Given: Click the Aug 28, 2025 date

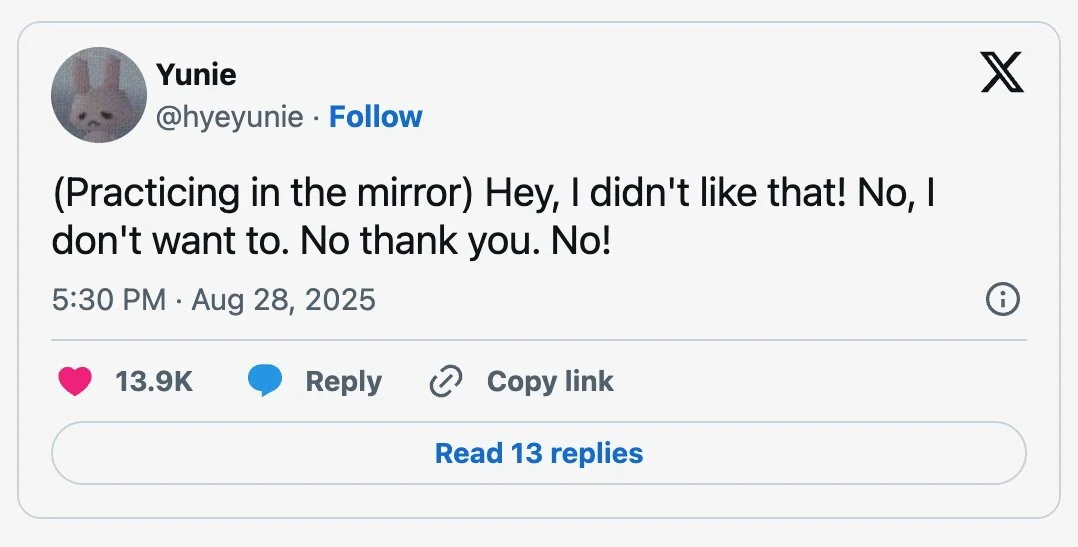Looking at the screenshot, I should pyautogui.click(x=283, y=299).
